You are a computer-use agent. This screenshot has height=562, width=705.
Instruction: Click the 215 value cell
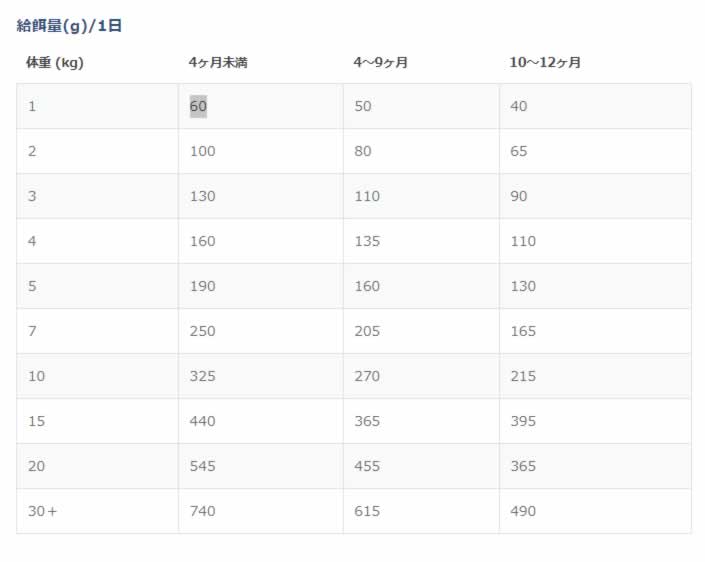[523, 376]
